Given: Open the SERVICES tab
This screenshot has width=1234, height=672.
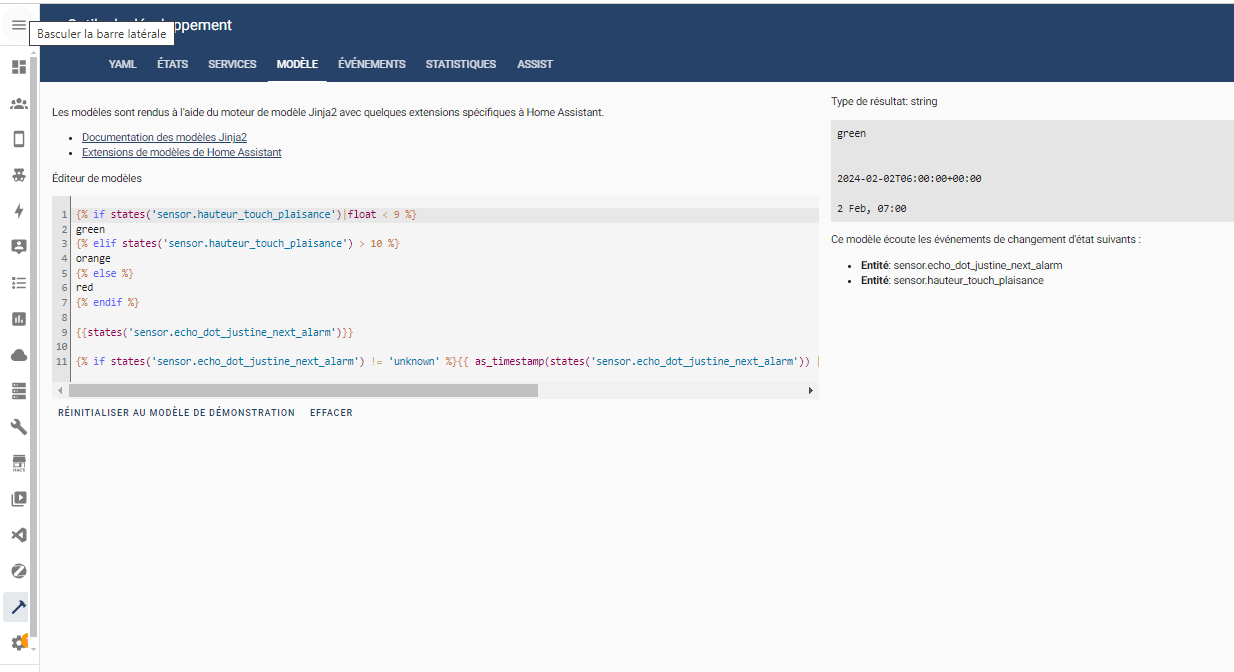Looking at the screenshot, I should click(232, 64).
